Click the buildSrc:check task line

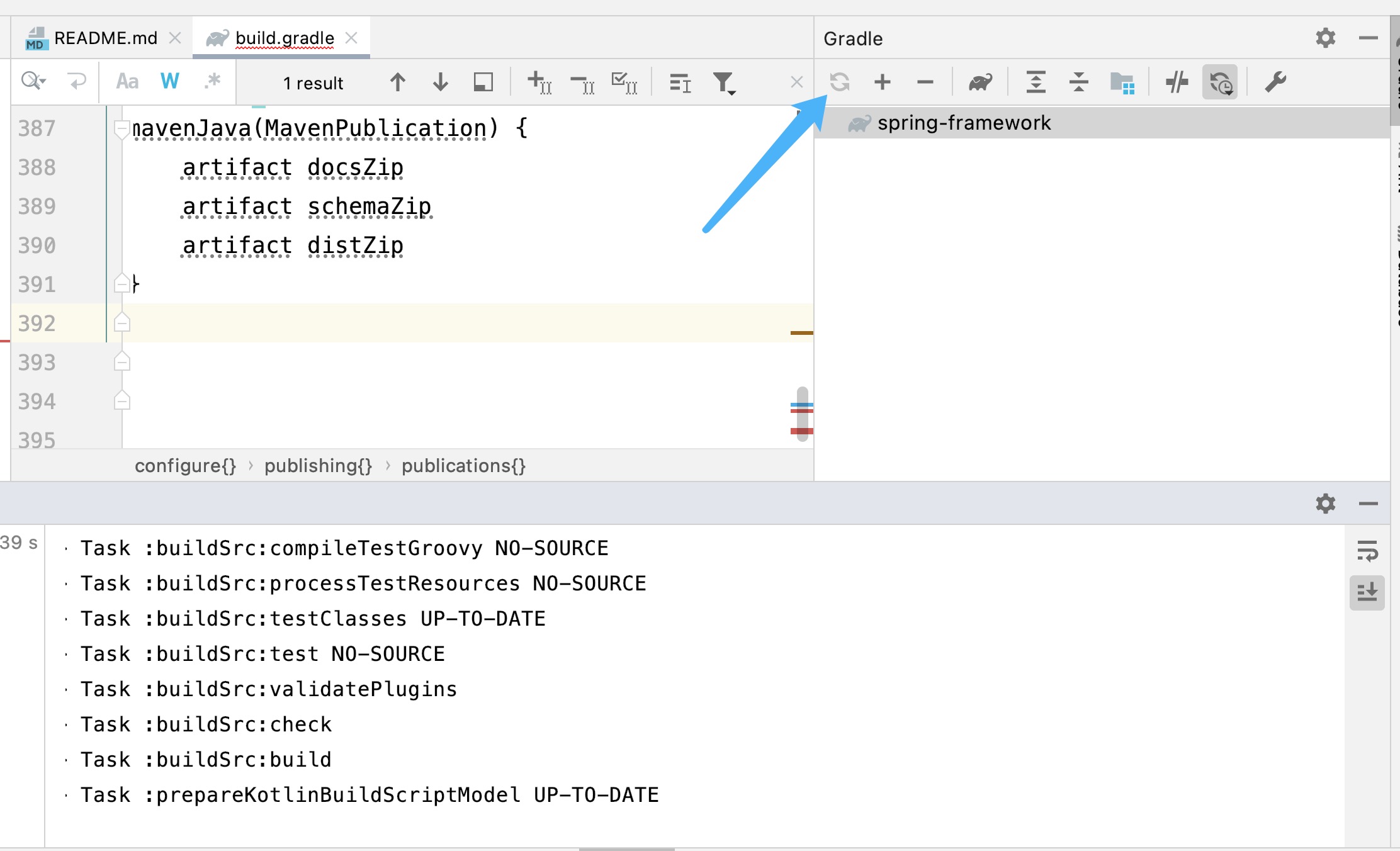tap(206, 724)
